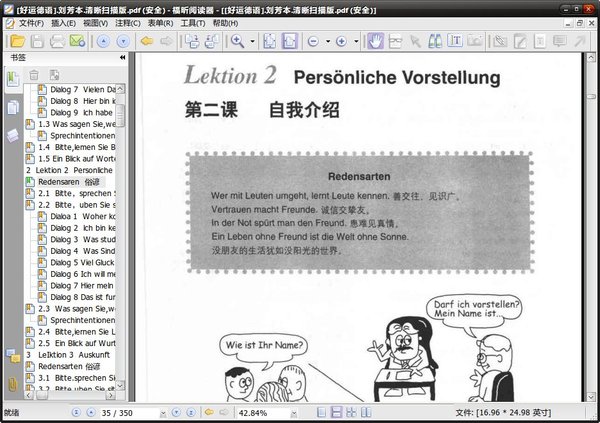The image size is (600, 423).
Task: Click the grey next view arrow in top toolbar
Action: tap(166, 41)
